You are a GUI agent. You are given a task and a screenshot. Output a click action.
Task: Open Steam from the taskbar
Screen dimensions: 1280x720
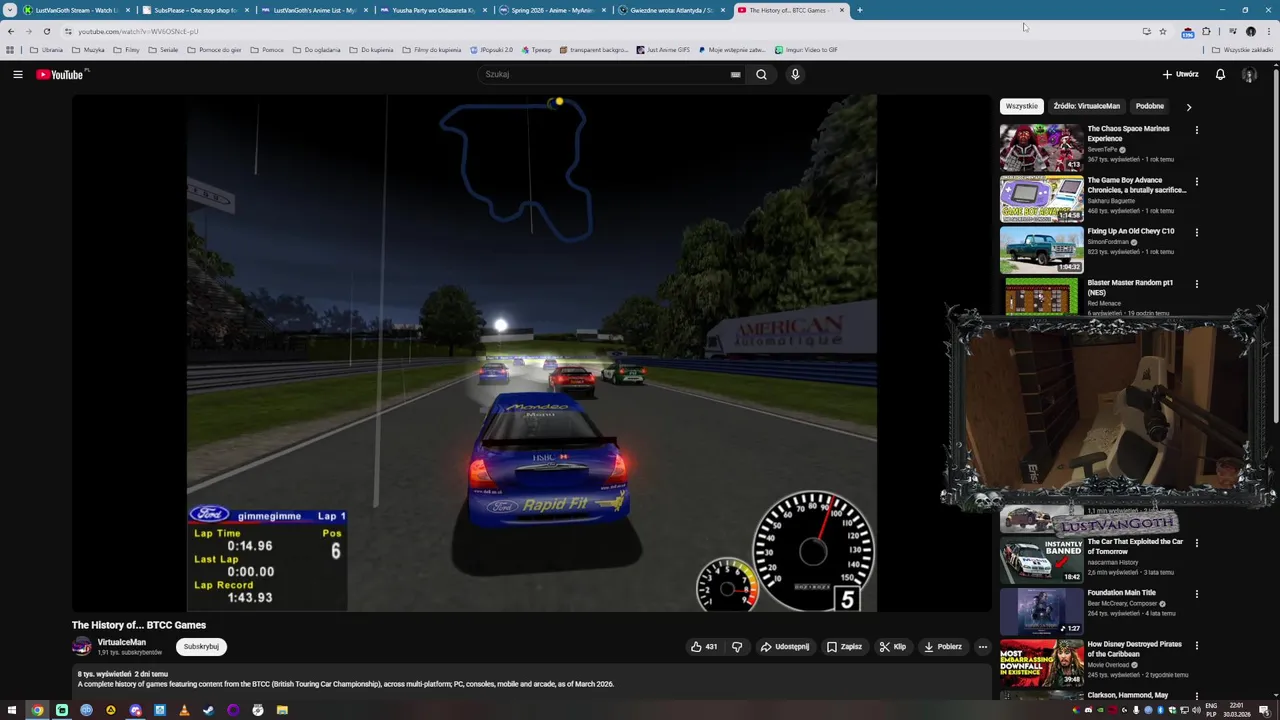pyautogui.click(x=208, y=710)
